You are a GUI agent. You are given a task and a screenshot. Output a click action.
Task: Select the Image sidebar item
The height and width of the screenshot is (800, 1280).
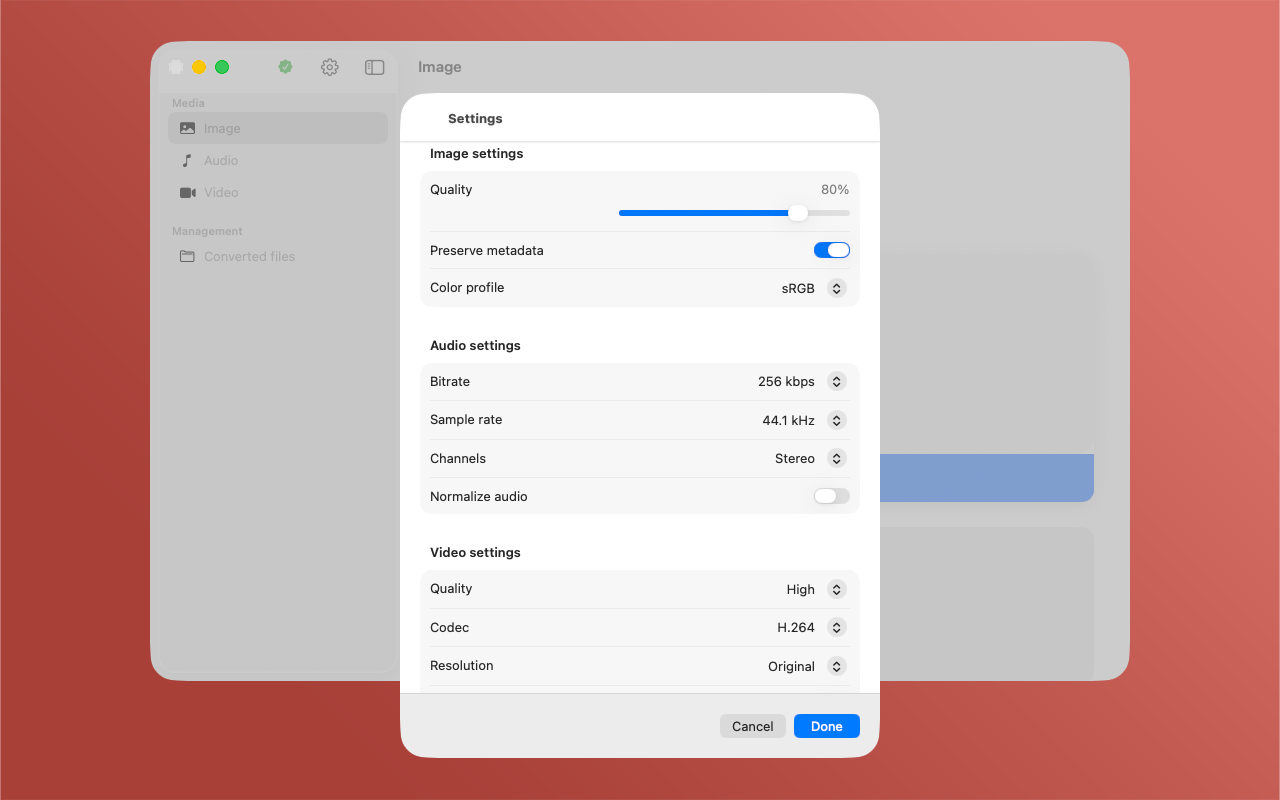click(x=278, y=128)
